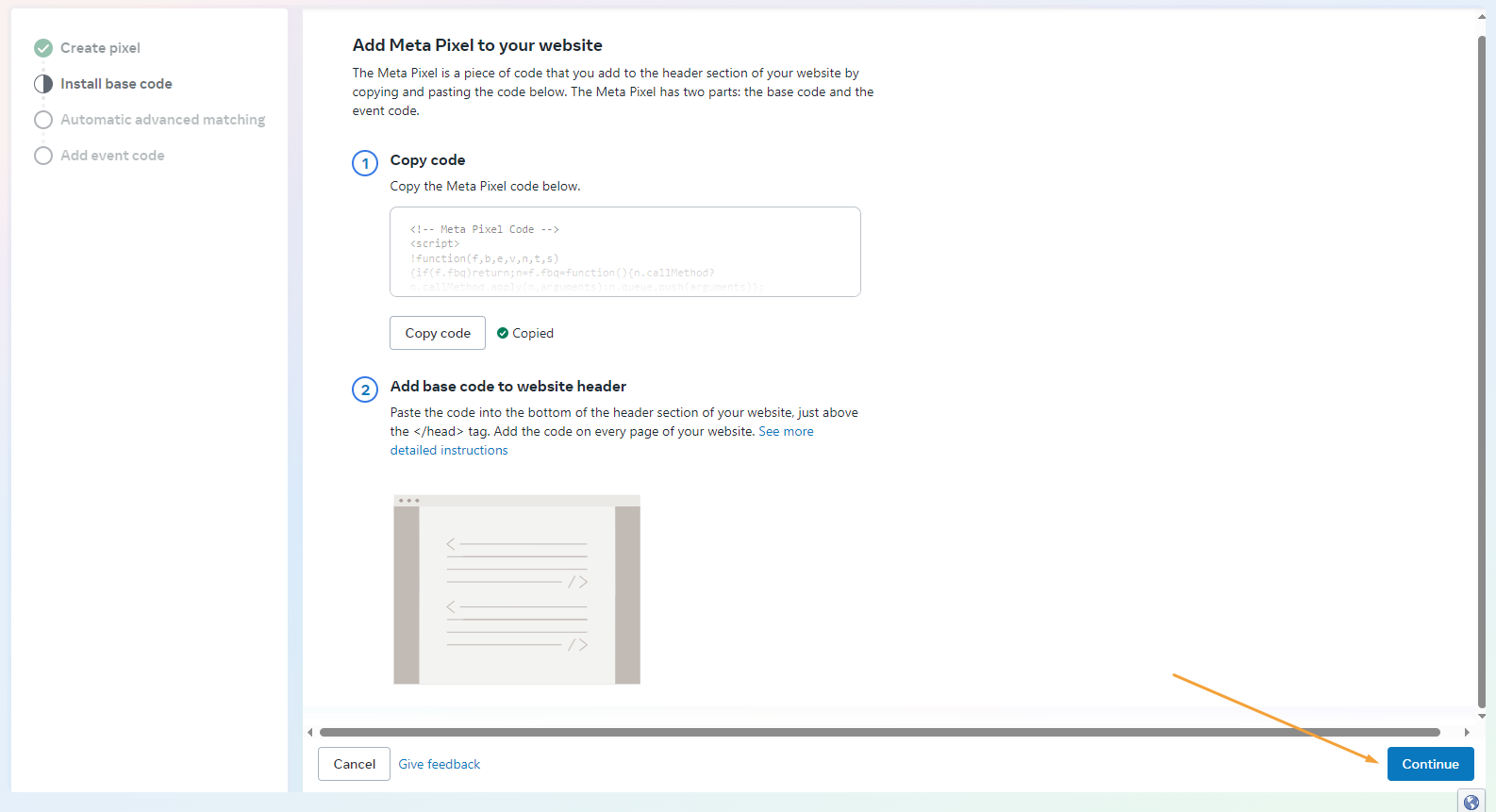The height and width of the screenshot is (812, 1496).
Task: Click the step 2 number circle
Action: tap(365, 389)
